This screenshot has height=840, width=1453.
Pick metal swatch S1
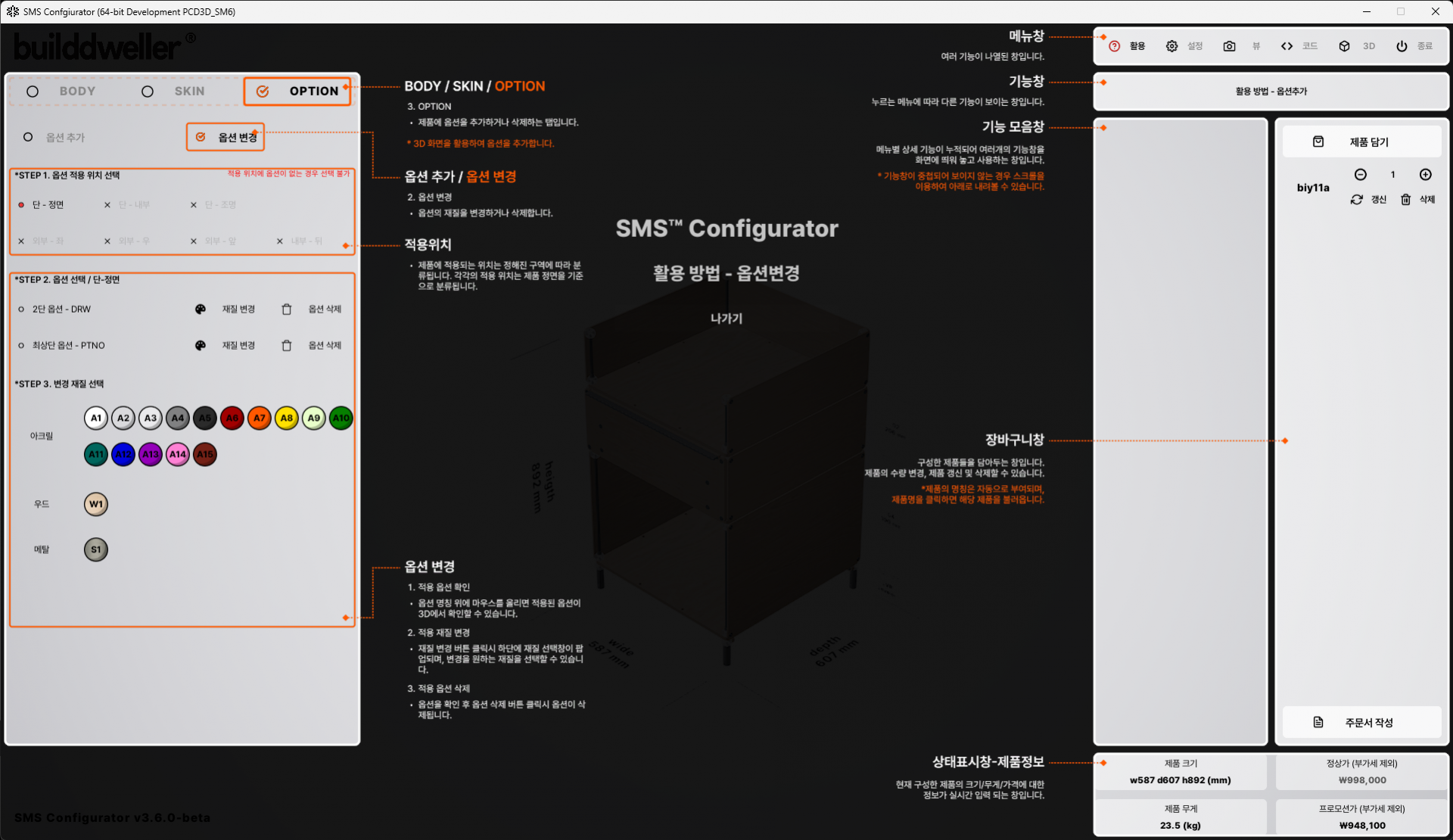[x=96, y=550]
